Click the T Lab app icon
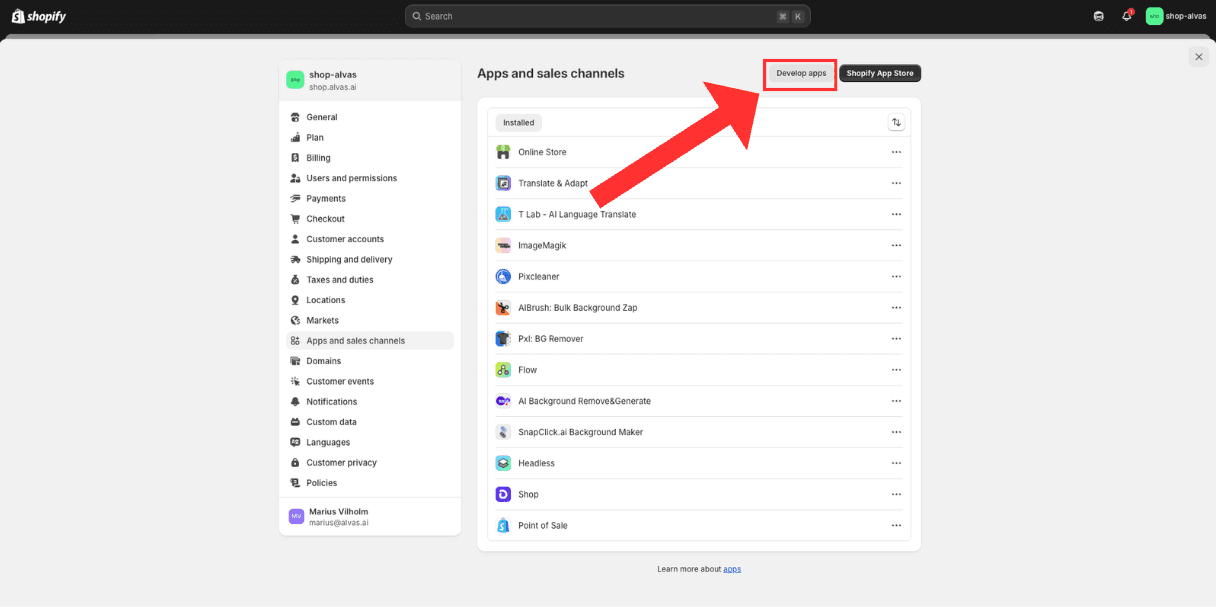The width and height of the screenshot is (1216, 607). 503,214
